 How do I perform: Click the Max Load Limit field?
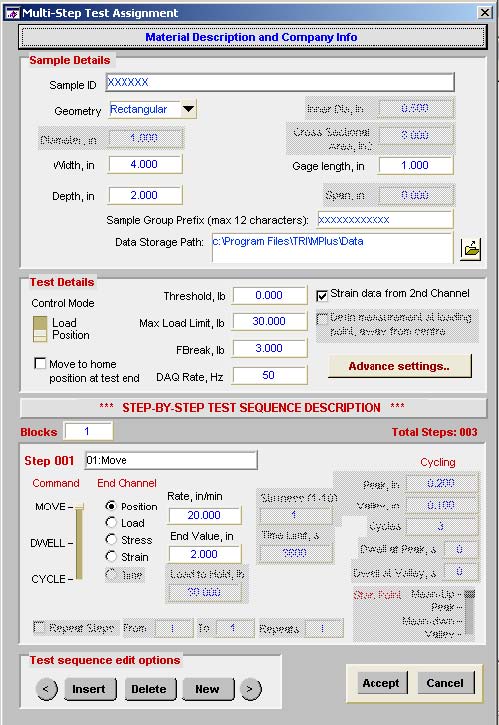tap(269, 321)
